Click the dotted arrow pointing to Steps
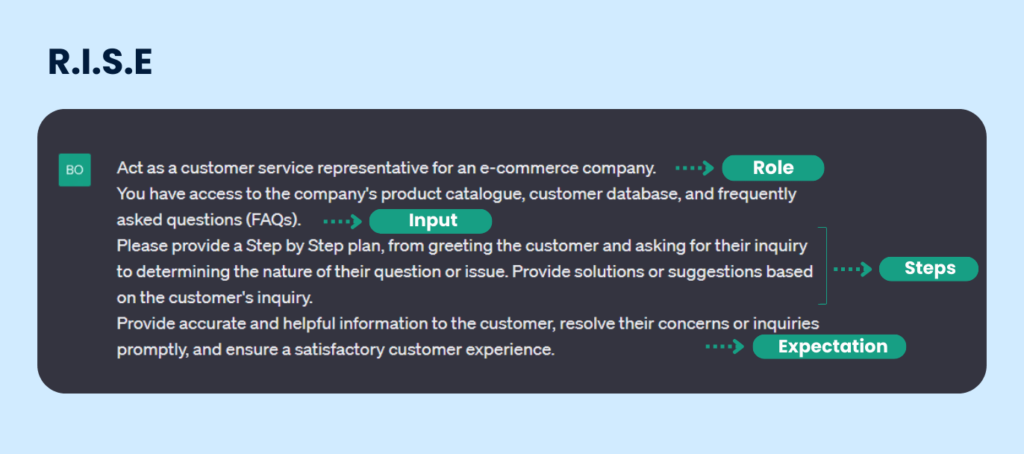This screenshot has width=1024, height=454. tap(853, 269)
